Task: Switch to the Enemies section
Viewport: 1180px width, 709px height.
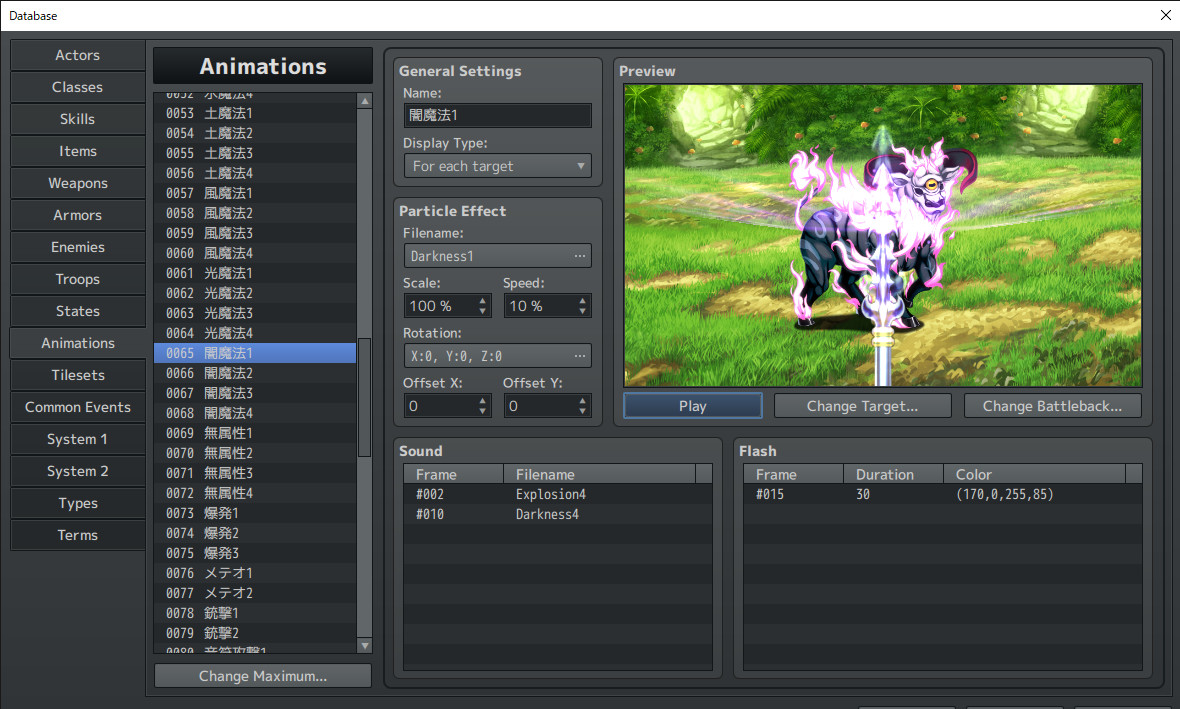Action: (x=77, y=247)
